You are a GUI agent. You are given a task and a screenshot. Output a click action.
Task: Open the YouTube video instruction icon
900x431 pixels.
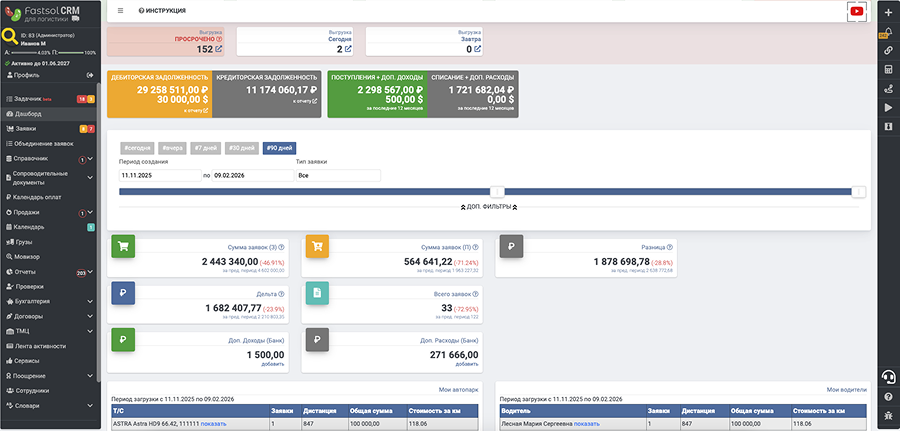[x=856, y=11]
